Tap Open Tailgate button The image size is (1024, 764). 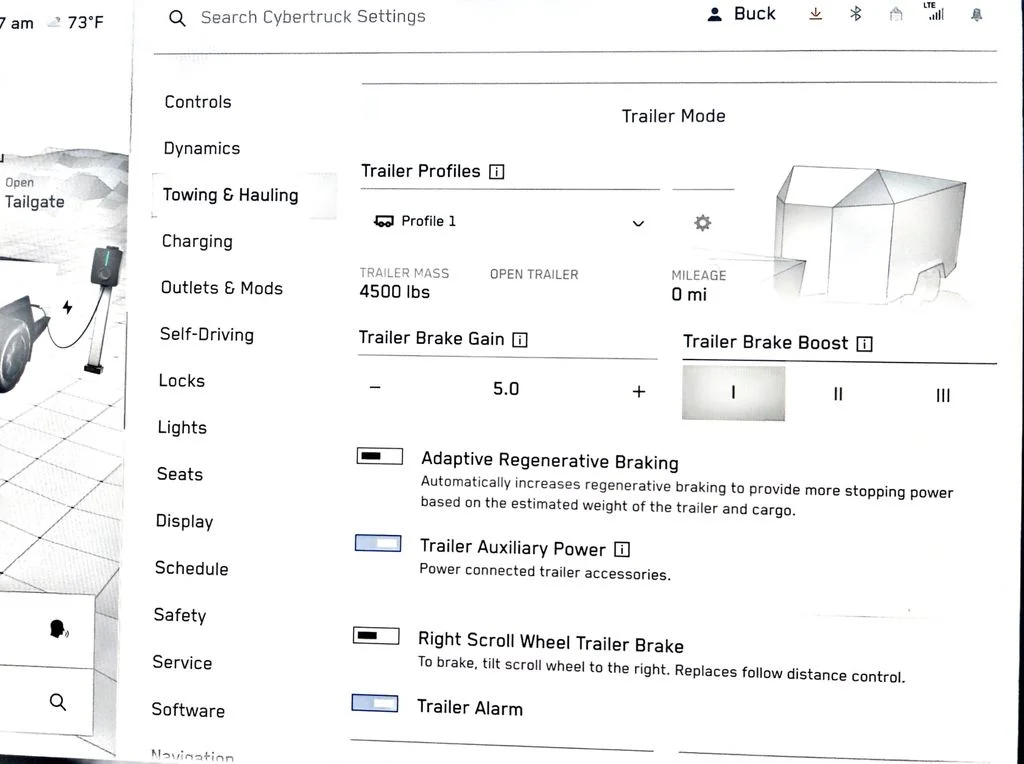click(35, 193)
